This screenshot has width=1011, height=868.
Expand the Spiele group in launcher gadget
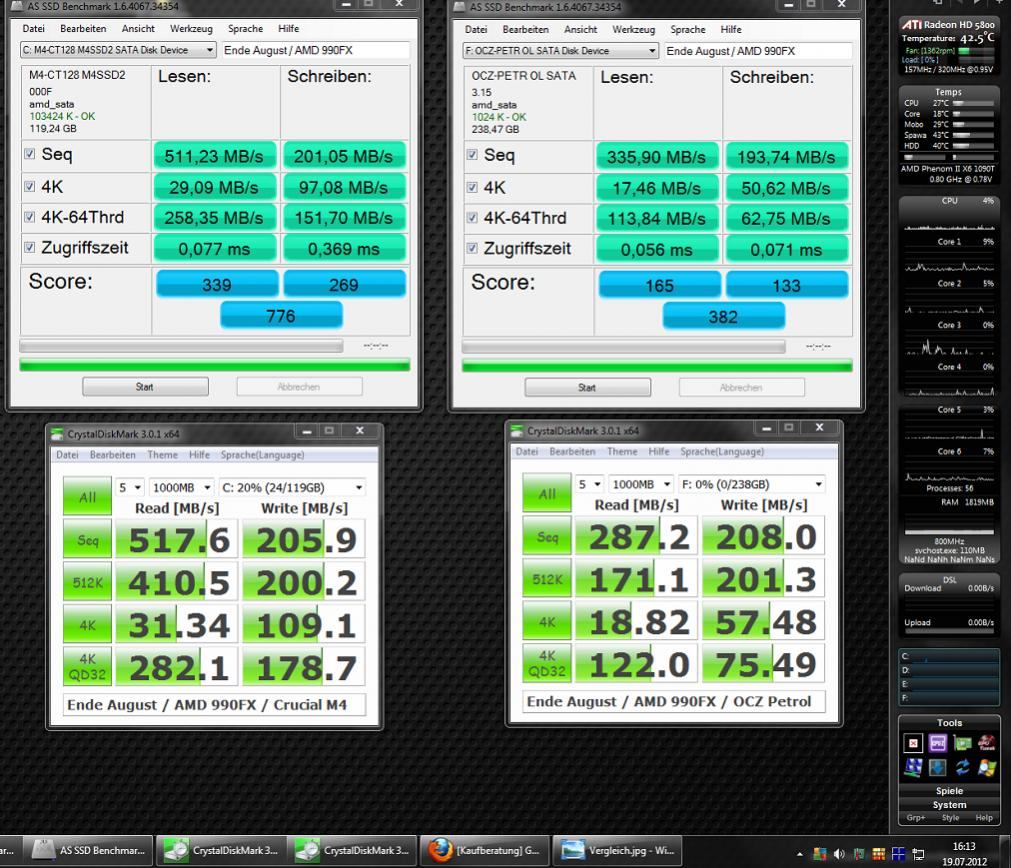click(949, 791)
